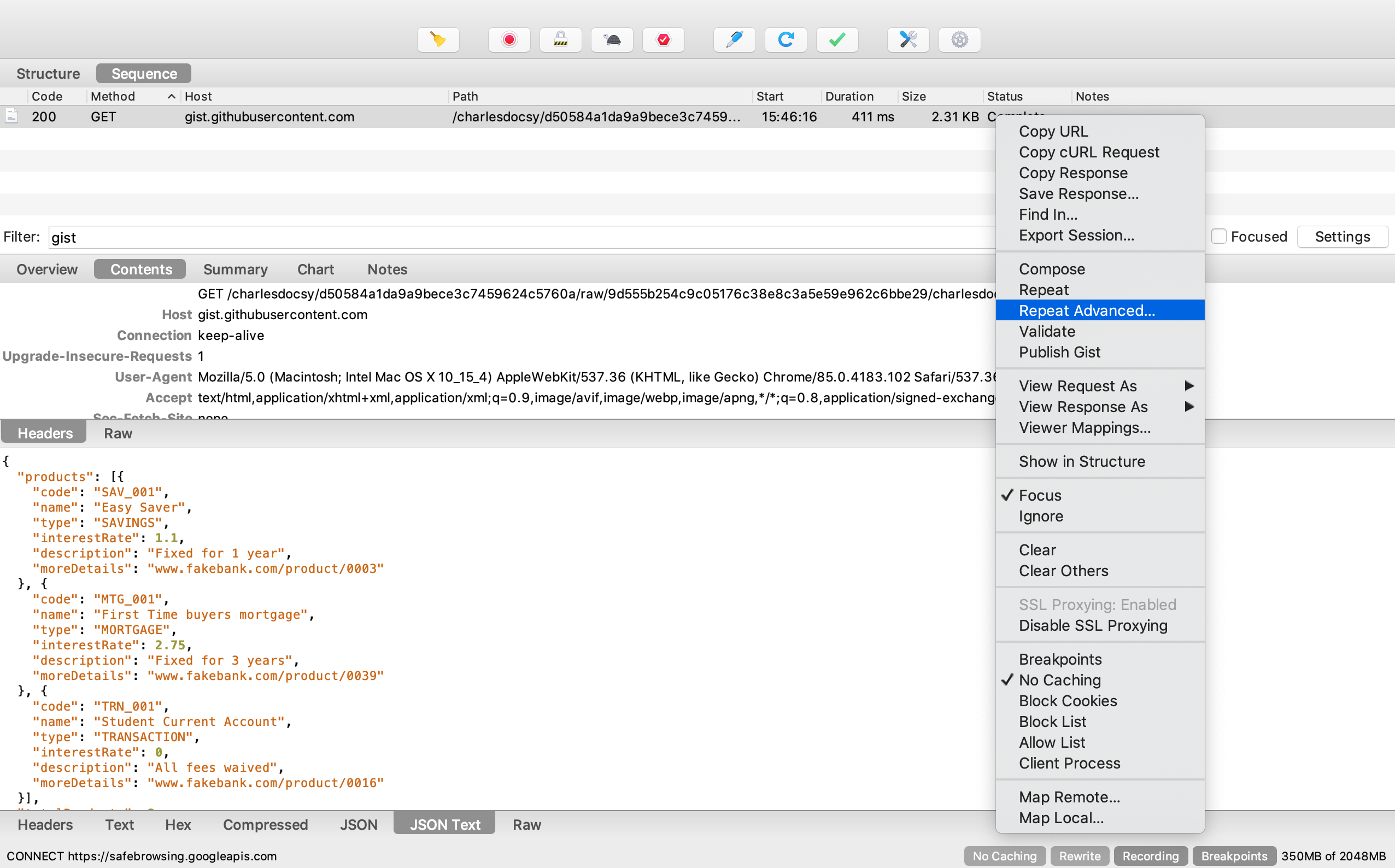Toggle the red record button icon
Image resolution: width=1395 pixels, height=868 pixels.
point(508,39)
